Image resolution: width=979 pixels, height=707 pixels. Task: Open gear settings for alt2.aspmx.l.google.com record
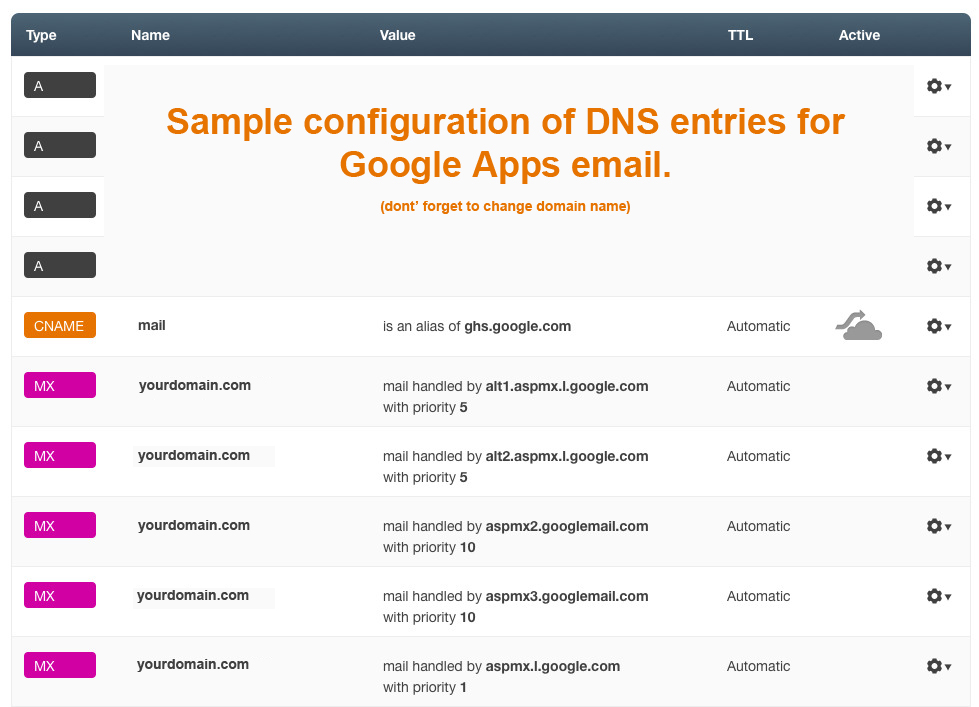pos(938,456)
